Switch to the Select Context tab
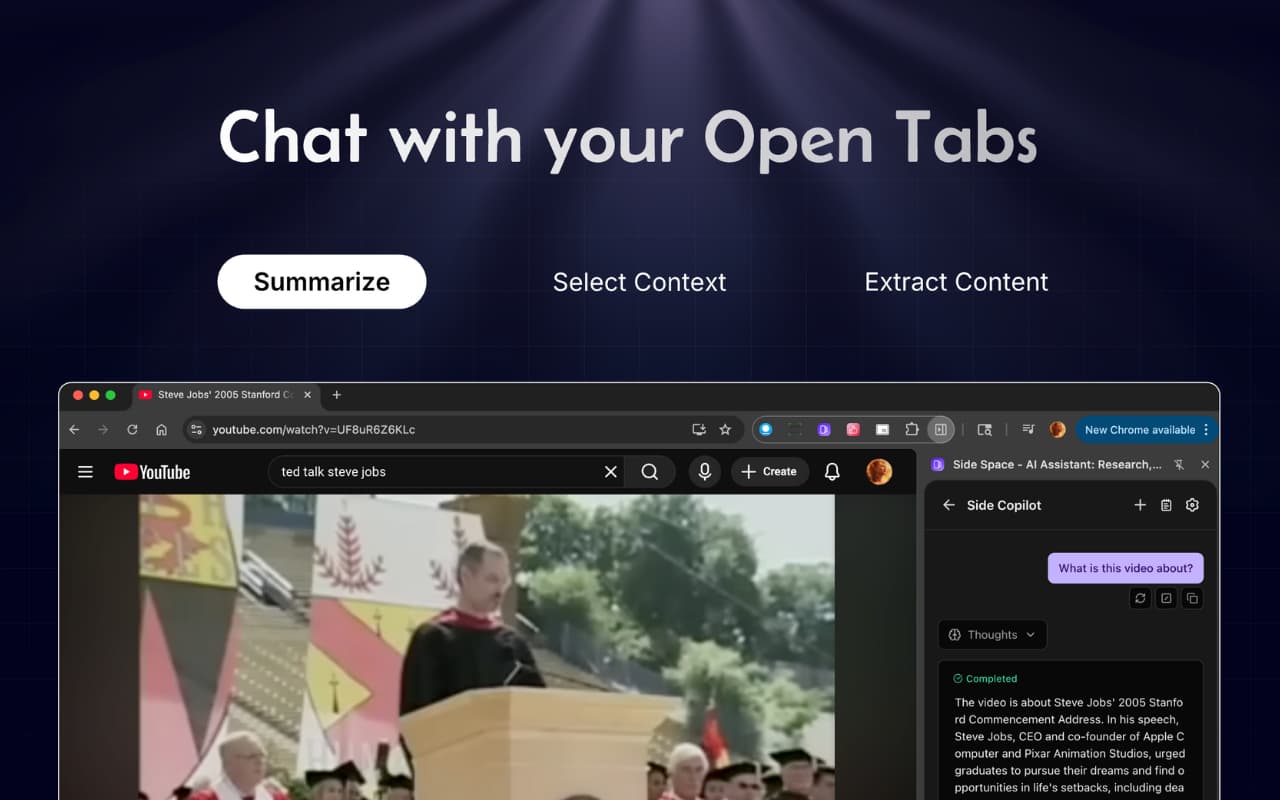 [x=640, y=282]
